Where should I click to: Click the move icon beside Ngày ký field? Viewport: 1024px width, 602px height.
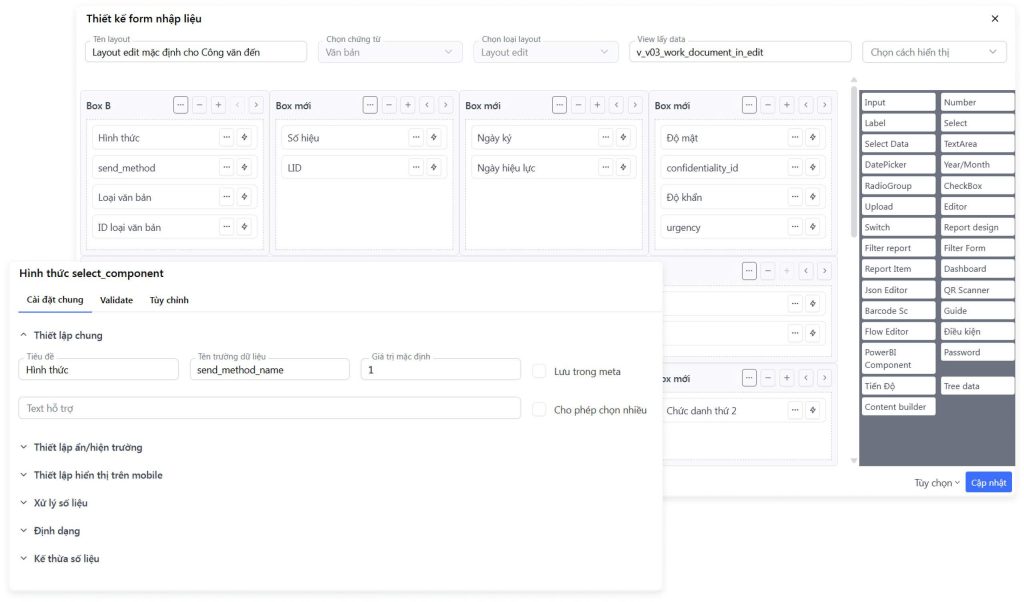[x=623, y=138]
